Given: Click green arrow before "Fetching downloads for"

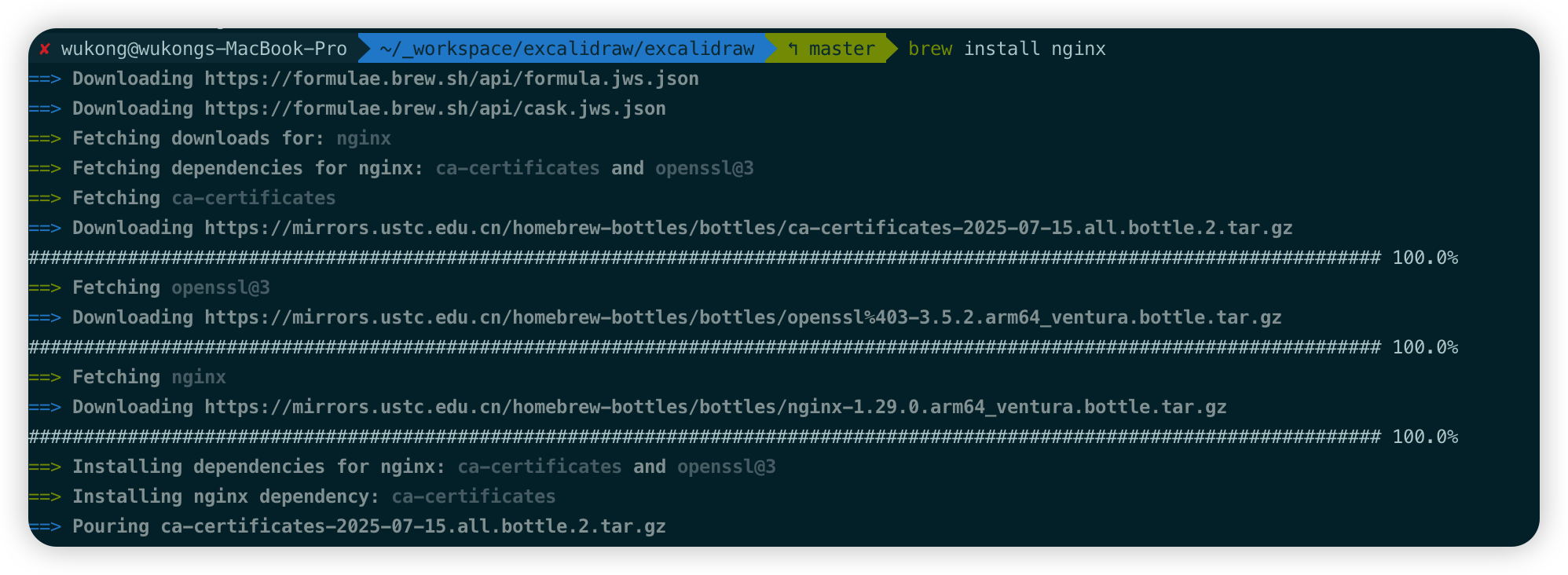Looking at the screenshot, I should click(x=45, y=138).
